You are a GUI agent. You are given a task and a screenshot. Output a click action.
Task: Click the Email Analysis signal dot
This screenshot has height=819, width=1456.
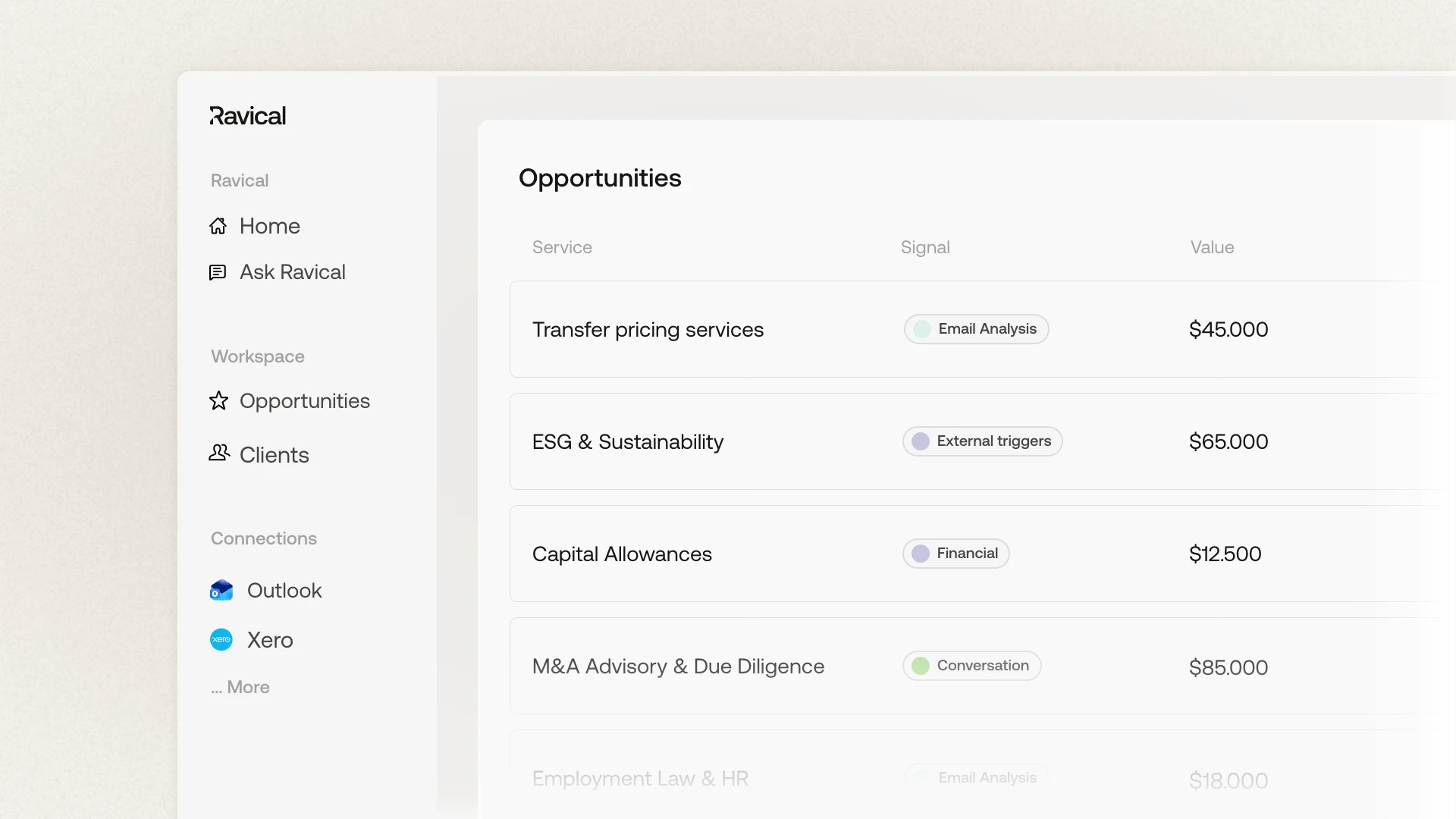(x=922, y=329)
